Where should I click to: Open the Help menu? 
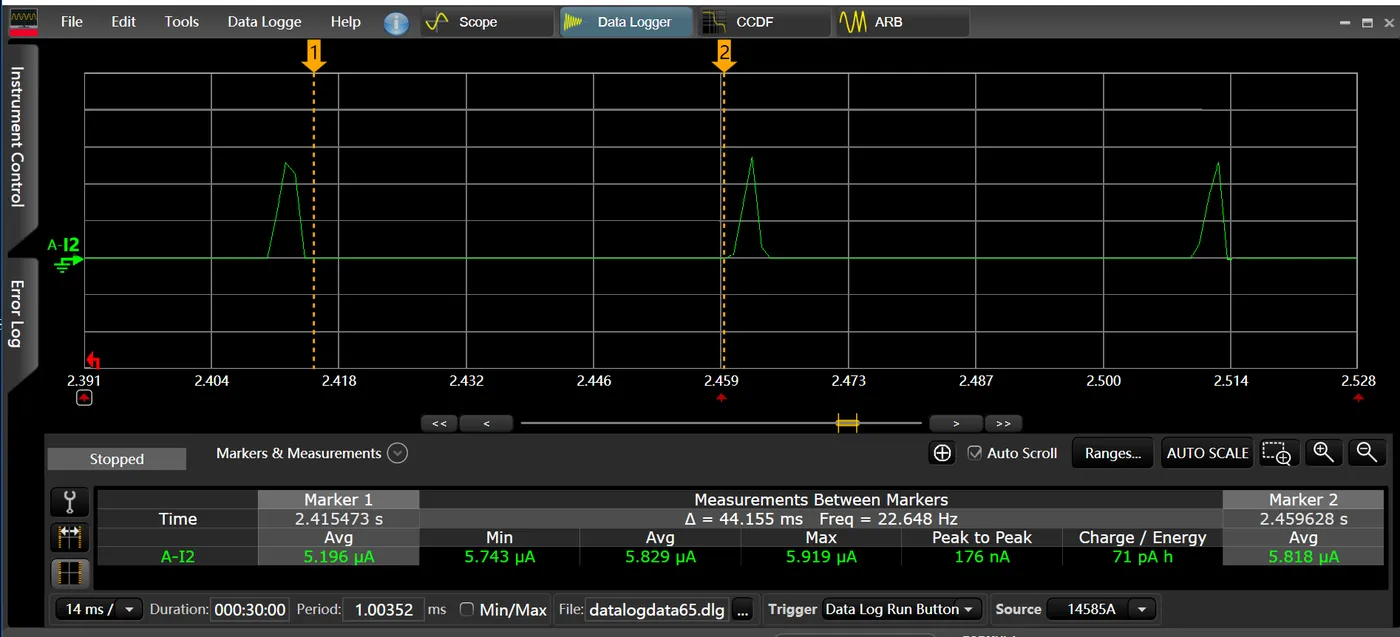[x=345, y=22]
